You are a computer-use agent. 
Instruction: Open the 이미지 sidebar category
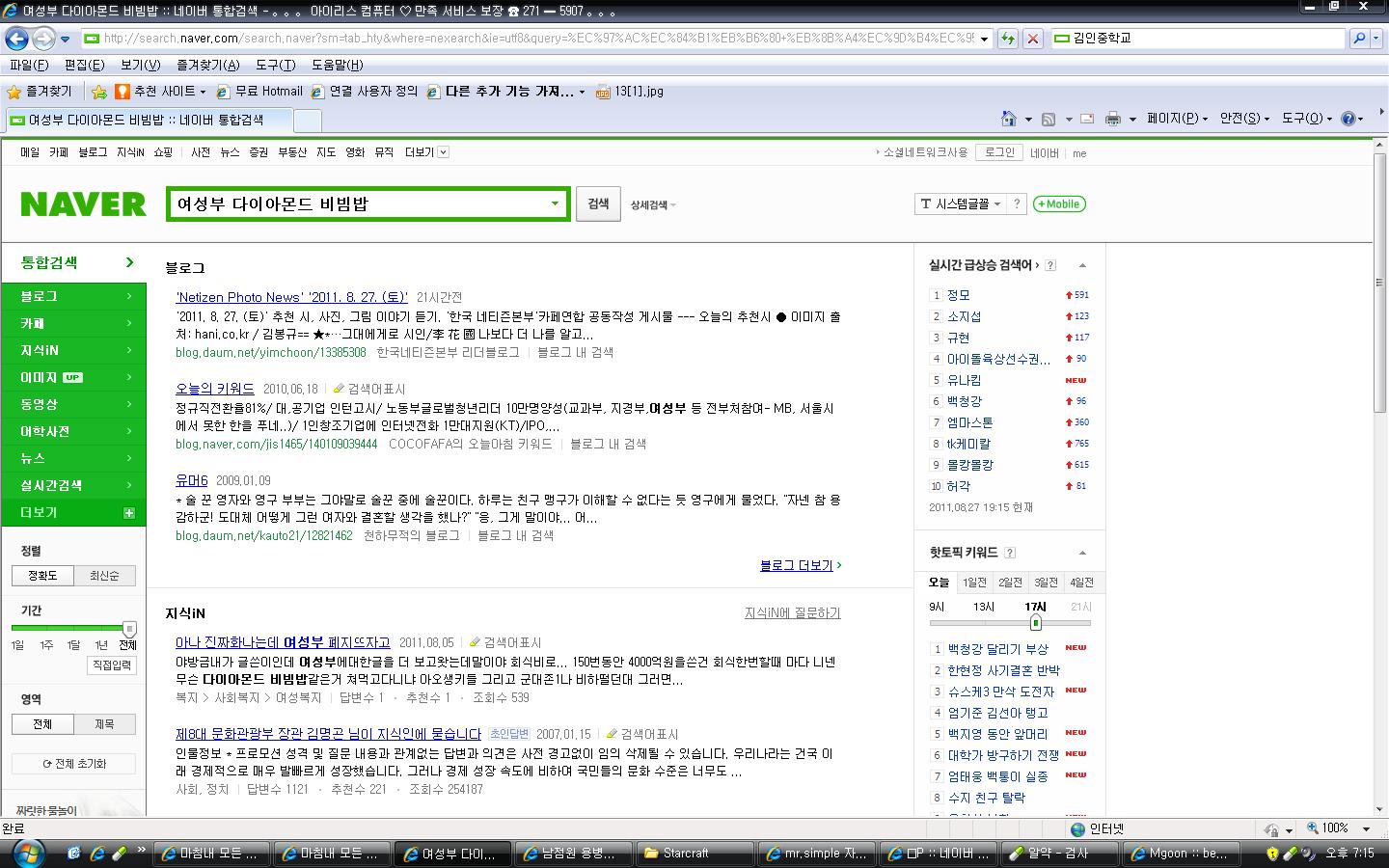pos(74,377)
